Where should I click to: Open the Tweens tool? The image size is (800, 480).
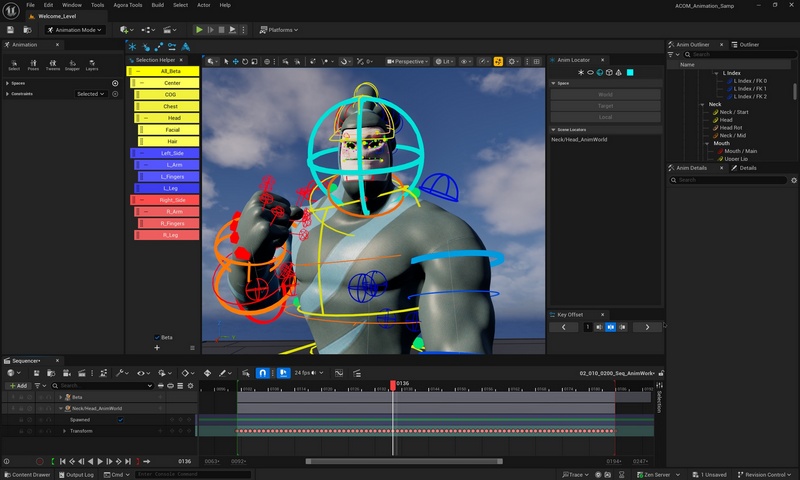pyautogui.click(x=53, y=65)
